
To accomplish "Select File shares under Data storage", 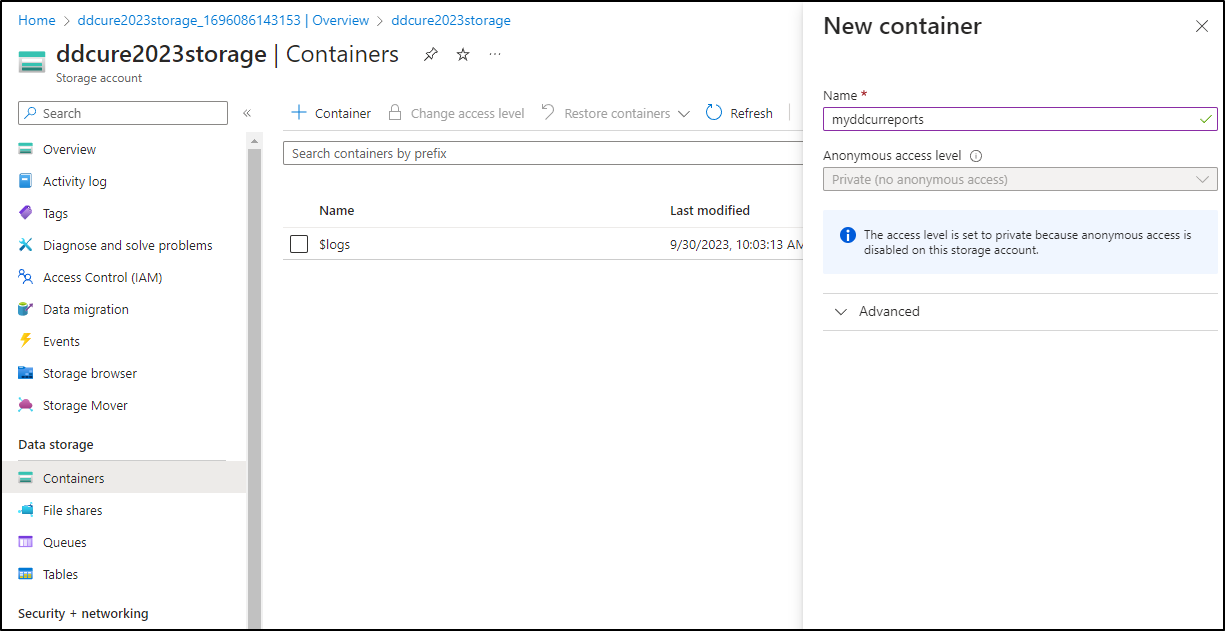I will [73, 510].
